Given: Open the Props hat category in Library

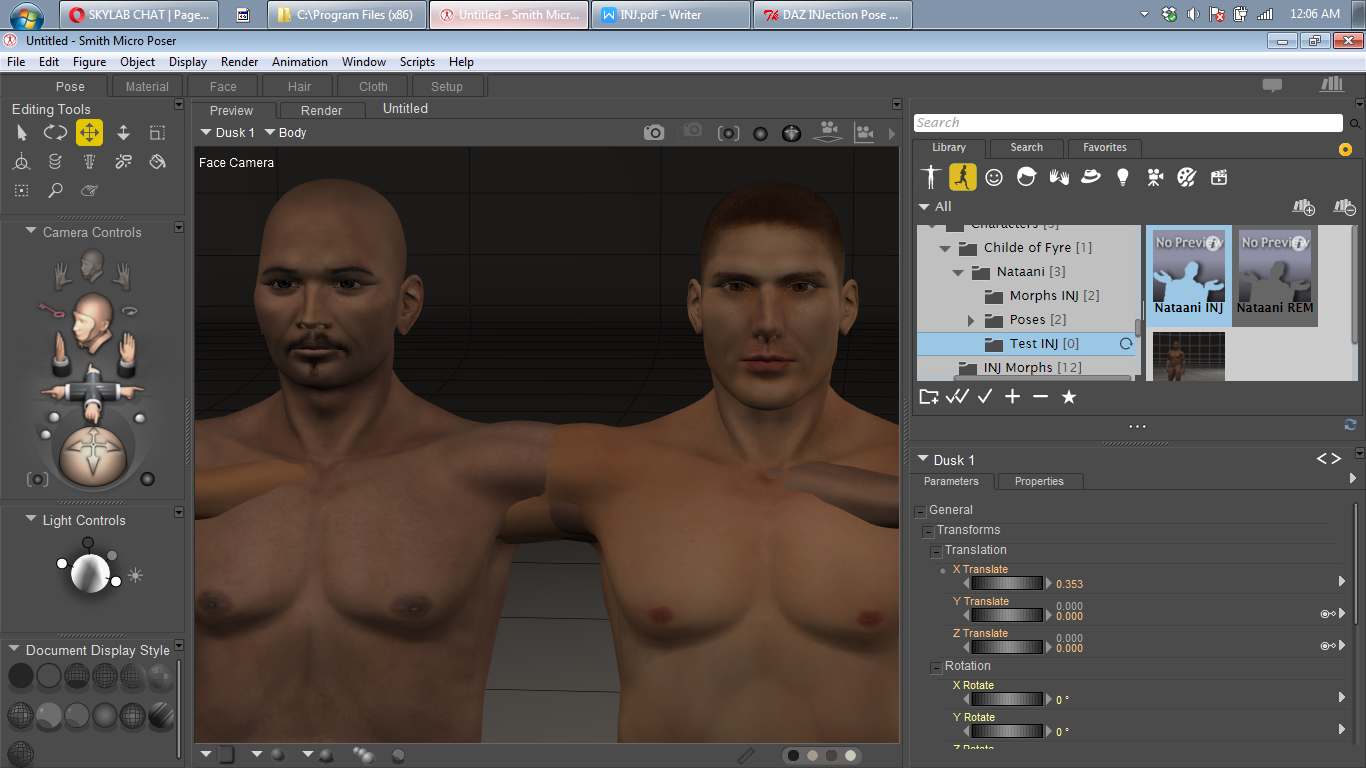Looking at the screenshot, I should click(x=1091, y=177).
